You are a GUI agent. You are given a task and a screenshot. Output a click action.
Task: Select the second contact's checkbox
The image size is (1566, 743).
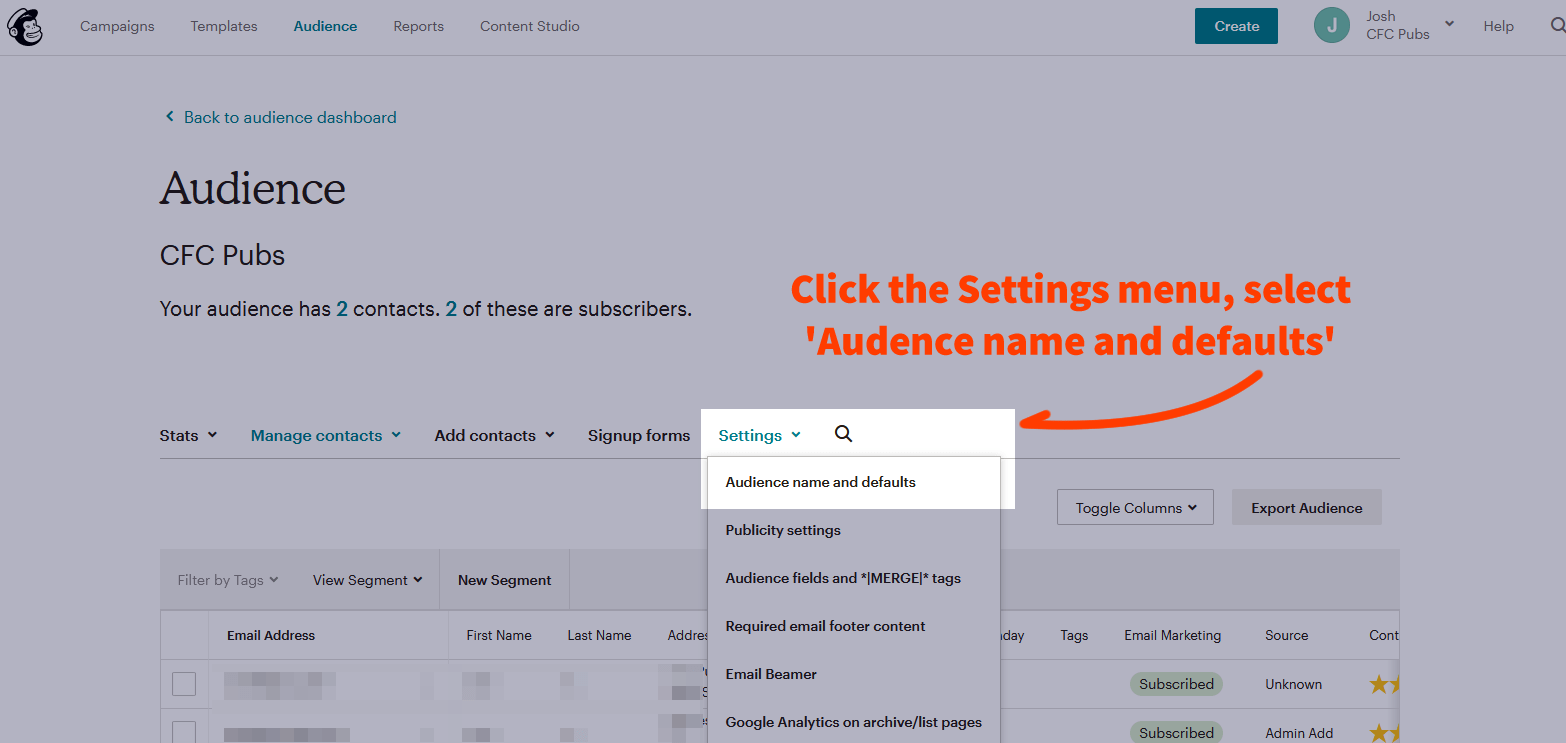[185, 731]
